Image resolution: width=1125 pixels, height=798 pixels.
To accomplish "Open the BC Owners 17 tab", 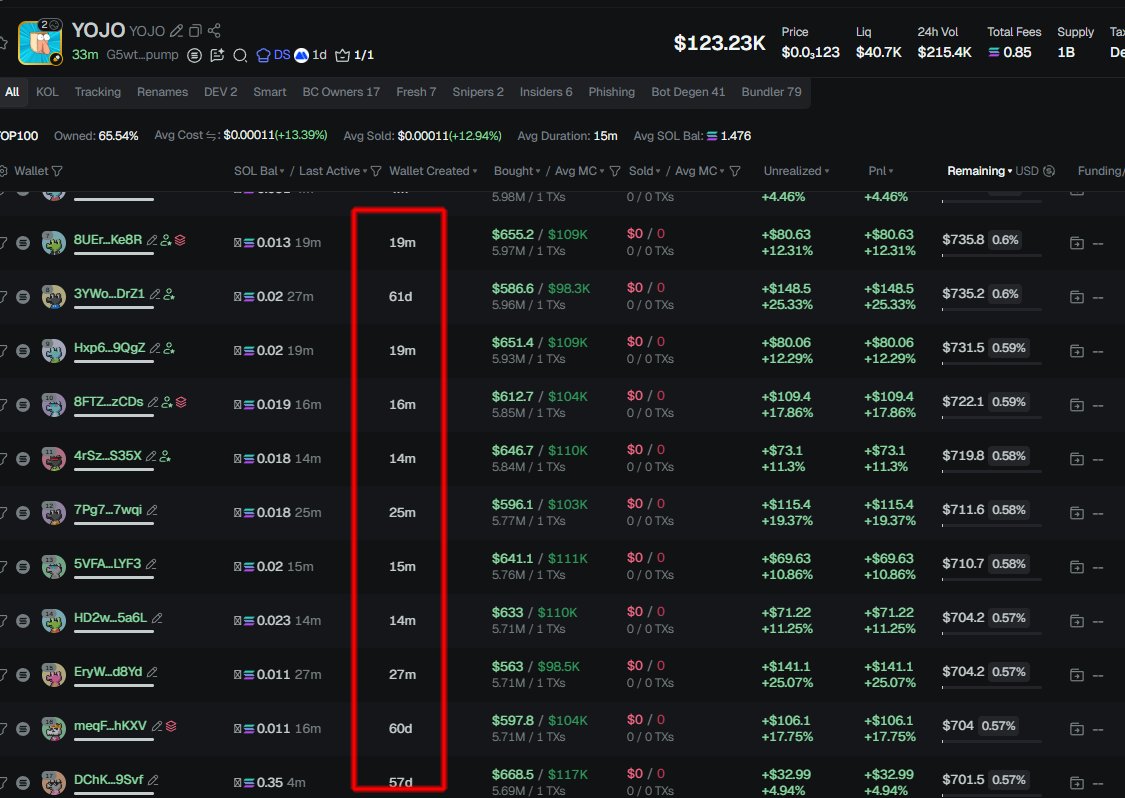I will (x=341, y=92).
